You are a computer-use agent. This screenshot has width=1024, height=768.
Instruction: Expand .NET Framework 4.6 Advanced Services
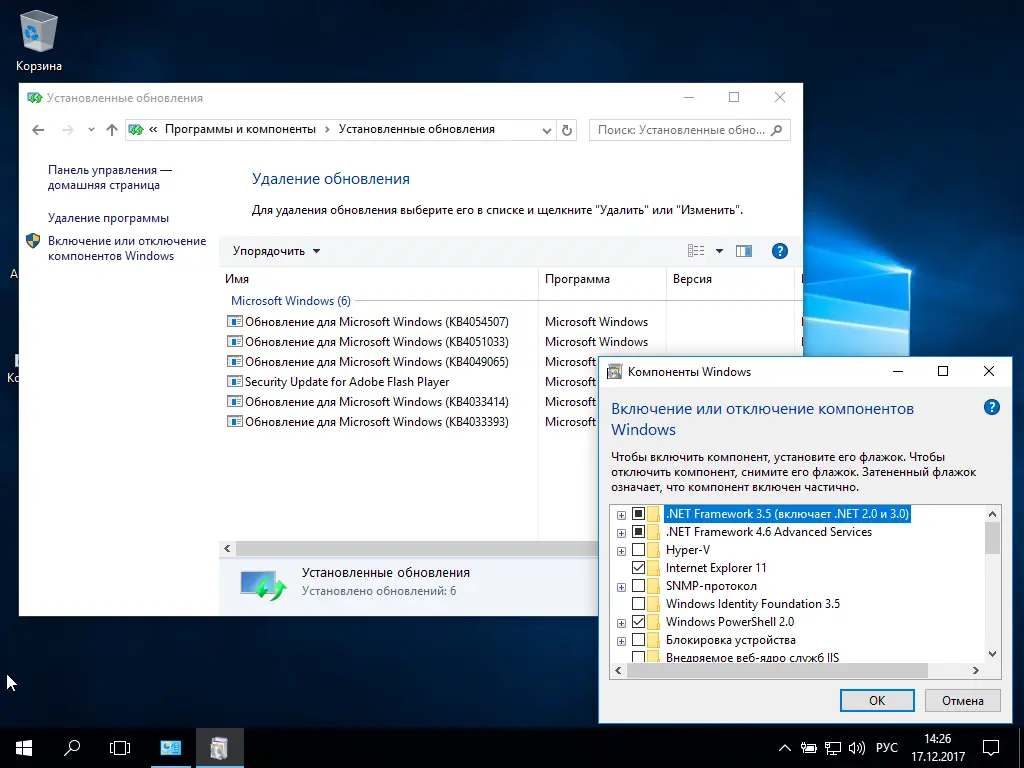(x=621, y=531)
